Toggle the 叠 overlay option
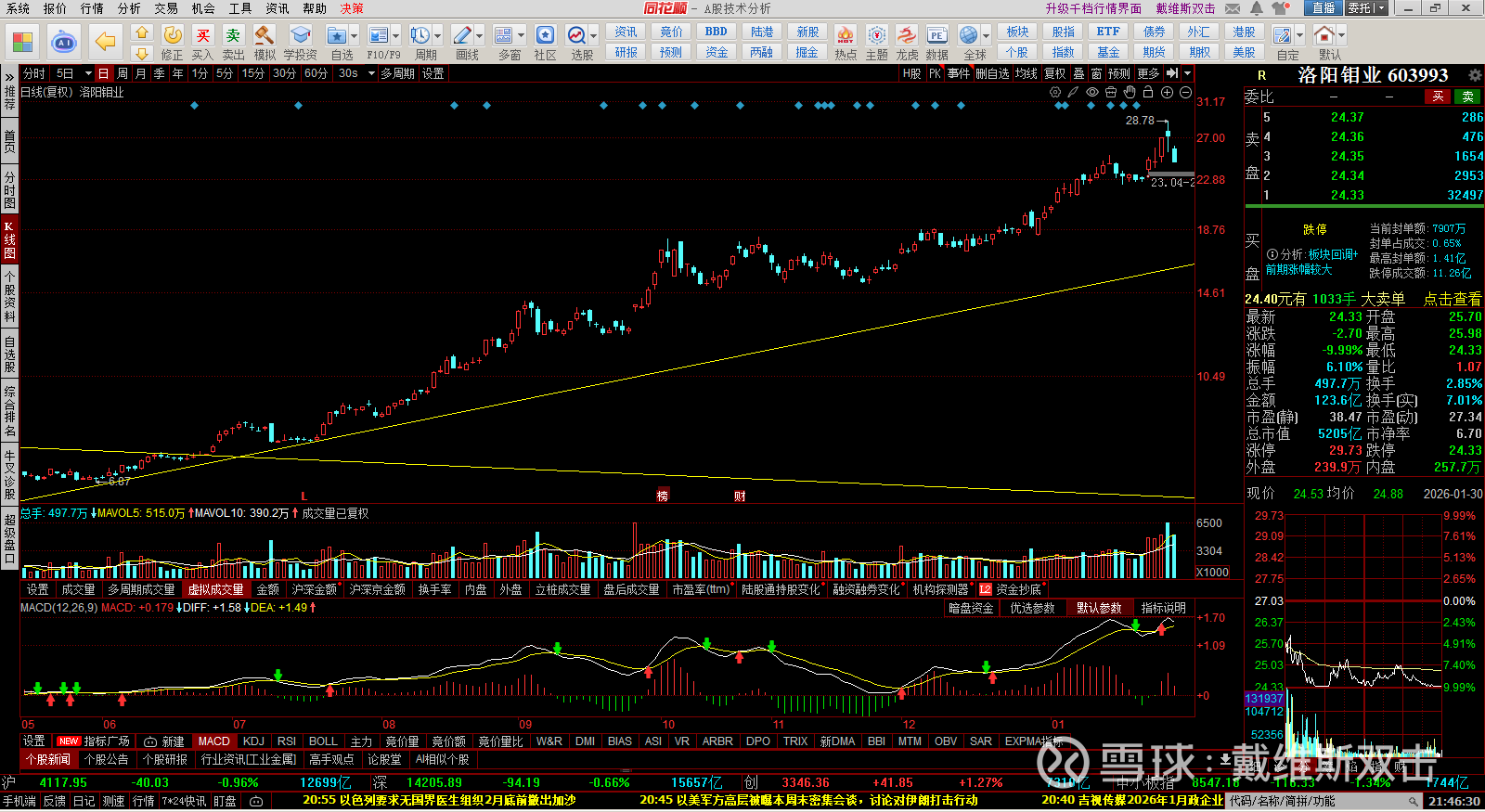 coord(1078,73)
